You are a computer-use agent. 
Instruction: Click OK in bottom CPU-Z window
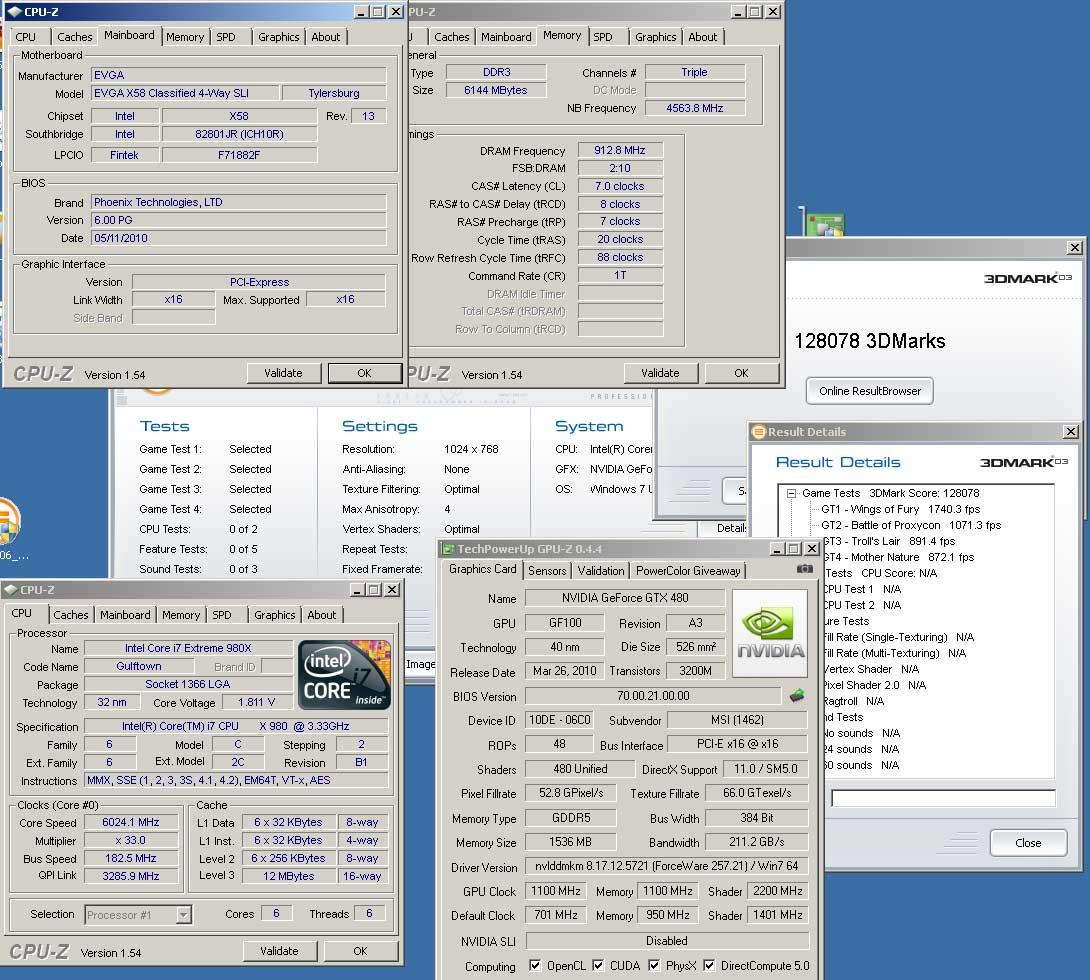360,951
